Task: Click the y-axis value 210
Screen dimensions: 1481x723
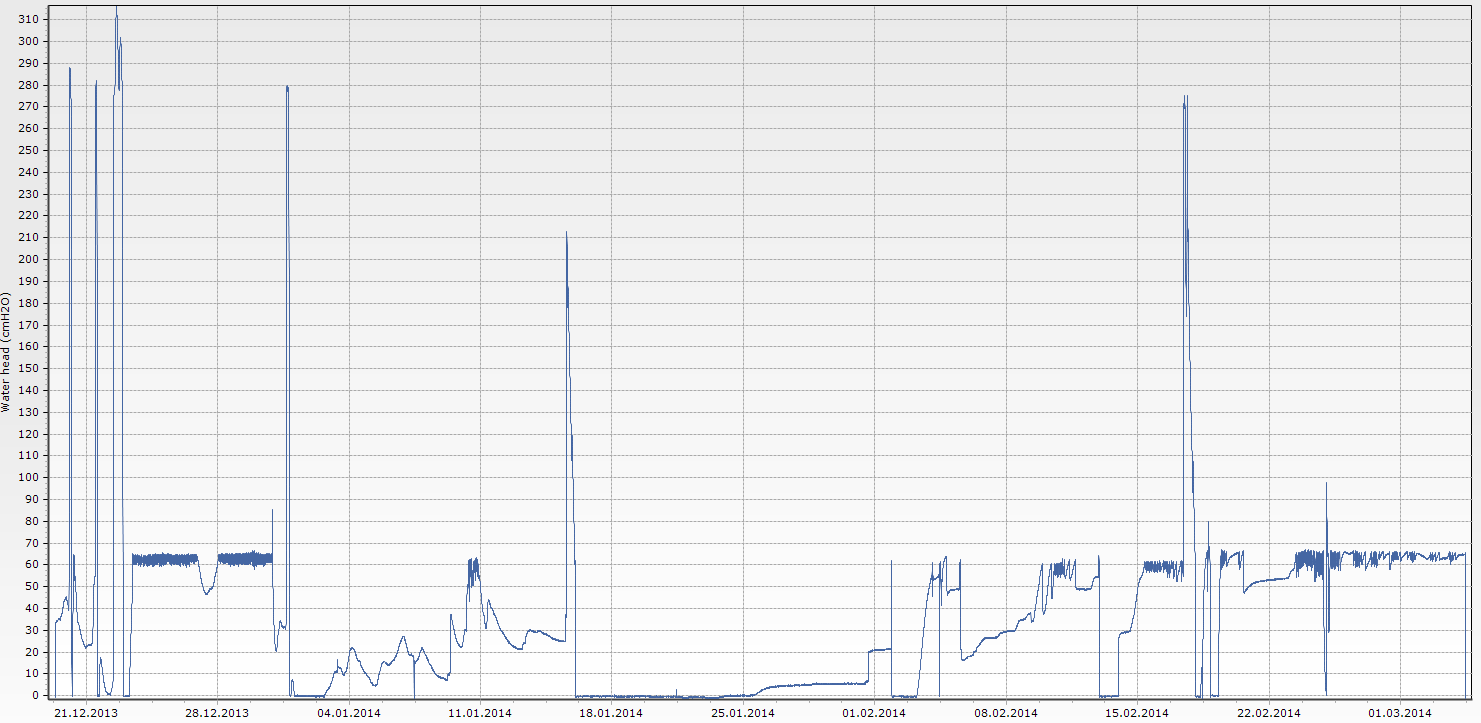Action: [x=29, y=238]
